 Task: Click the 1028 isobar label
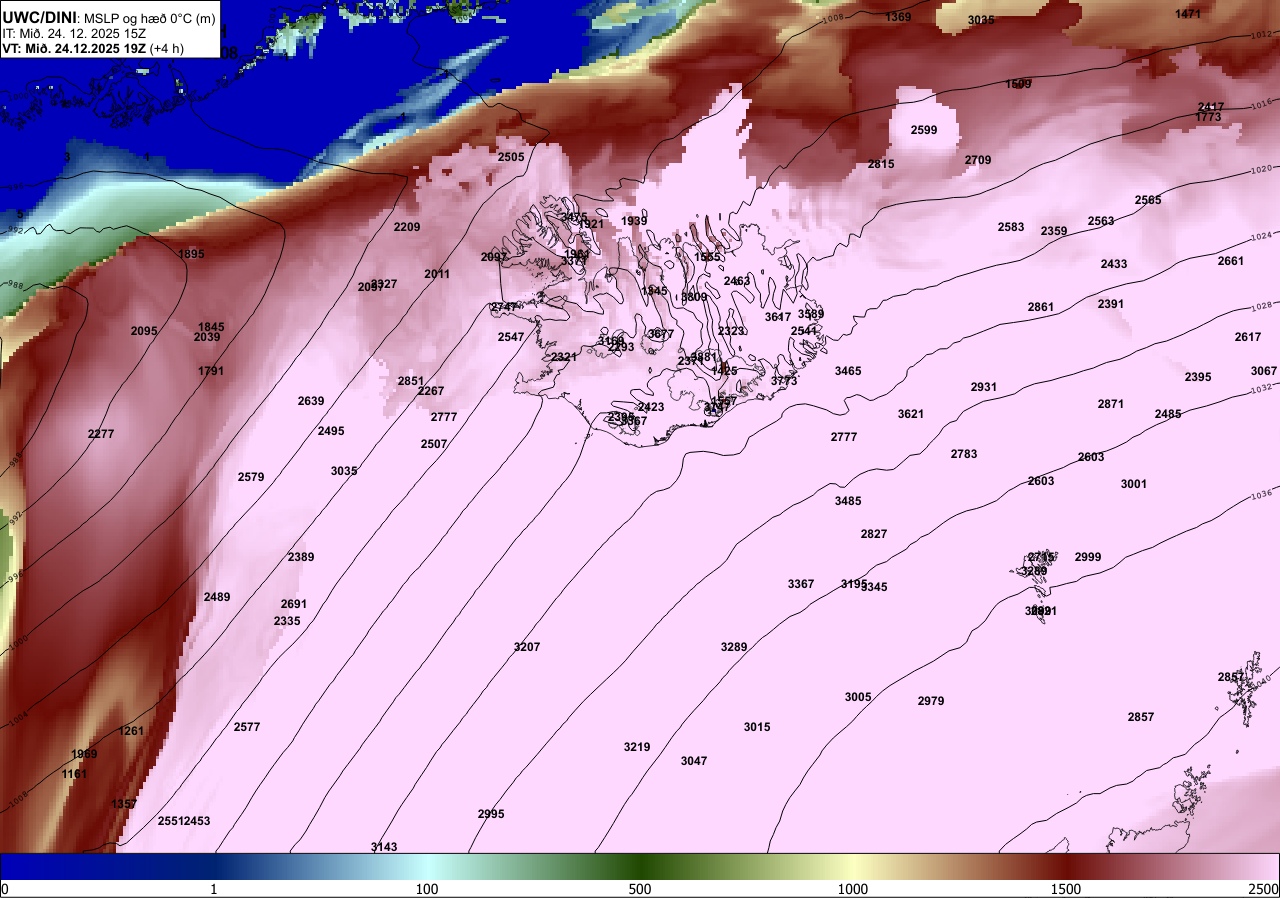pyautogui.click(x=1262, y=305)
